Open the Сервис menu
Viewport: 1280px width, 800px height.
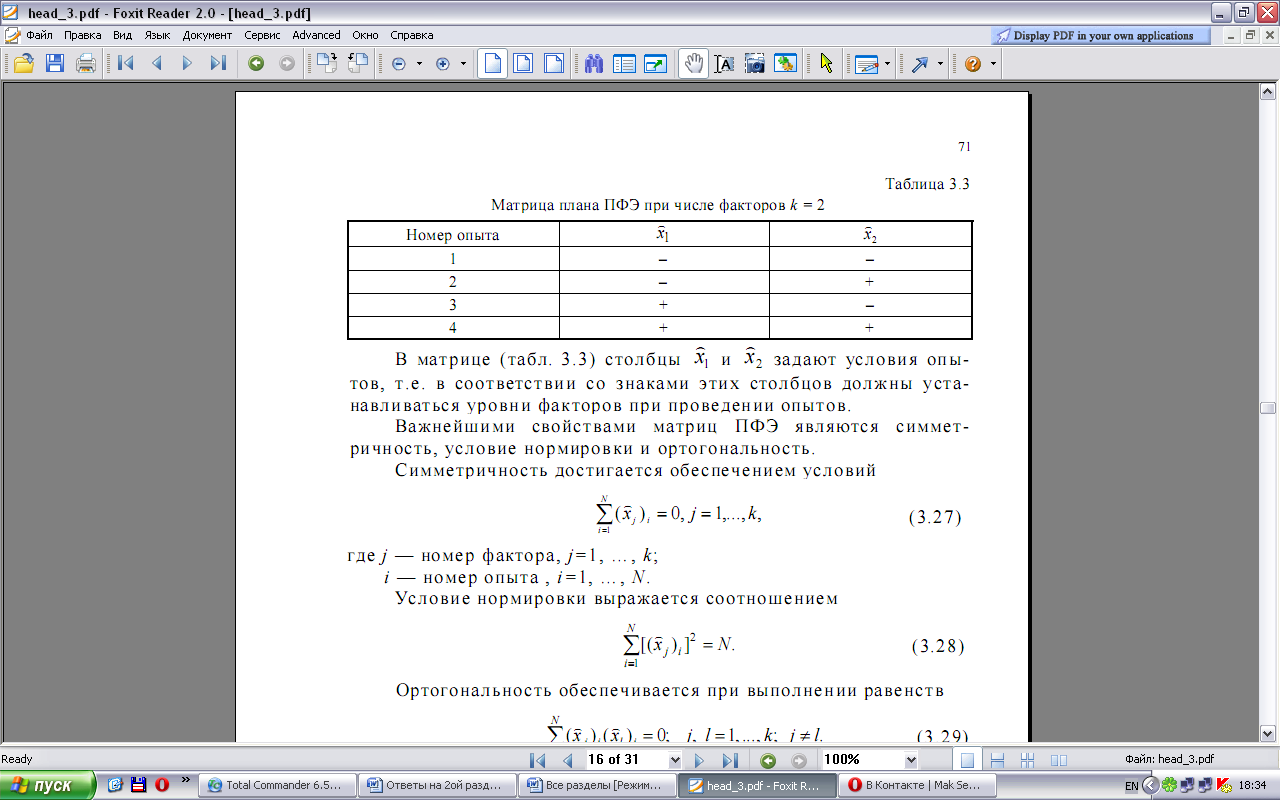coord(263,35)
